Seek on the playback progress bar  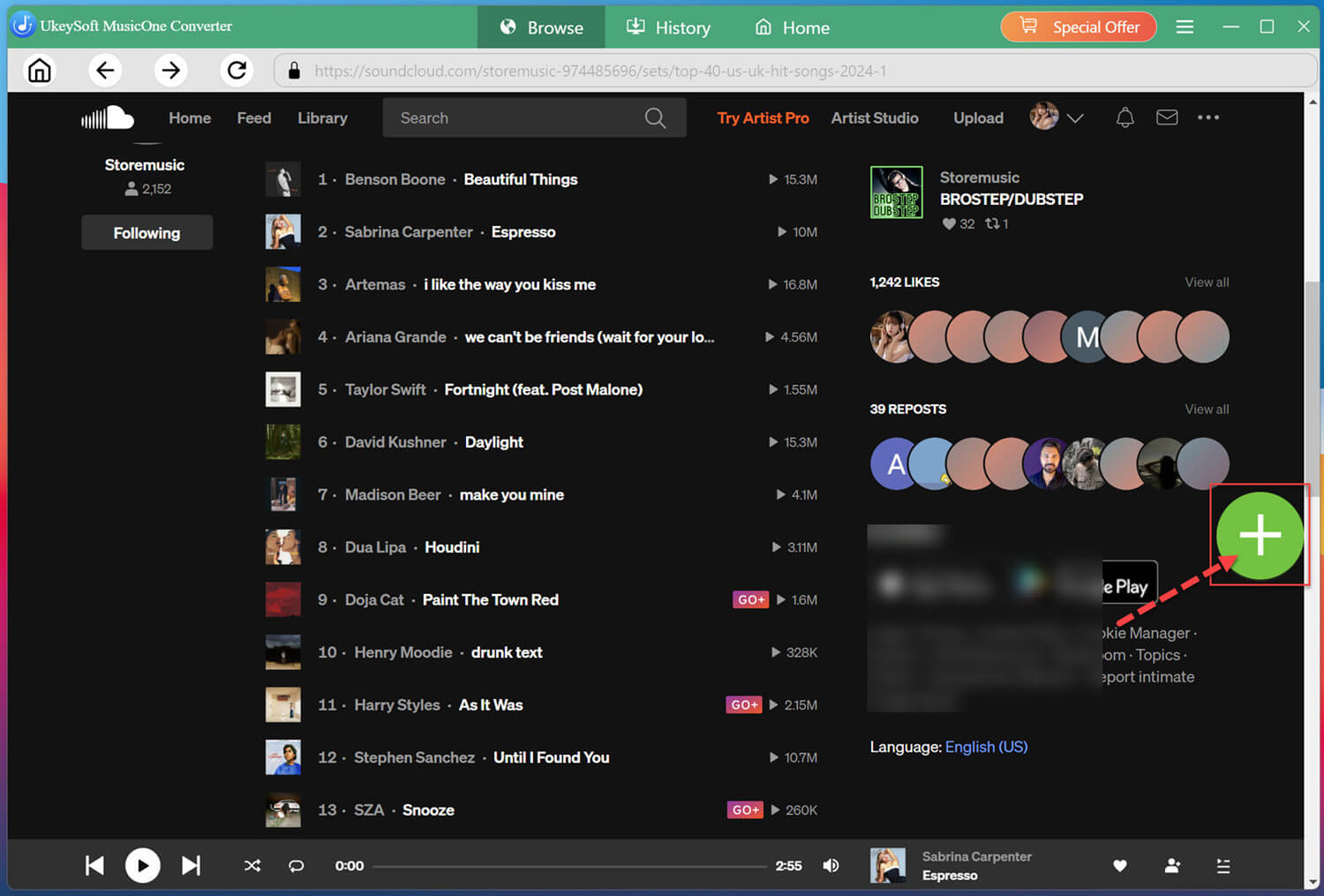(x=569, y=866)
